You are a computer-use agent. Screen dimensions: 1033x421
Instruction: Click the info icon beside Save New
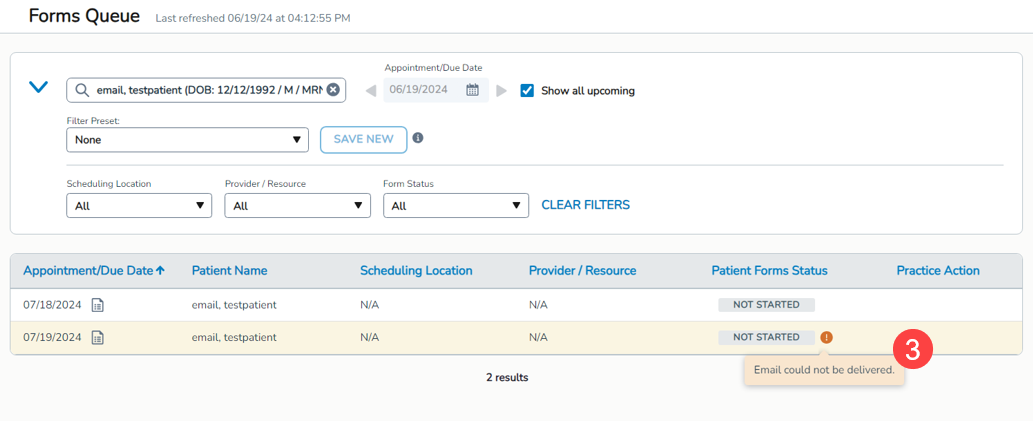pyautogui.click(x=418, y=138)
